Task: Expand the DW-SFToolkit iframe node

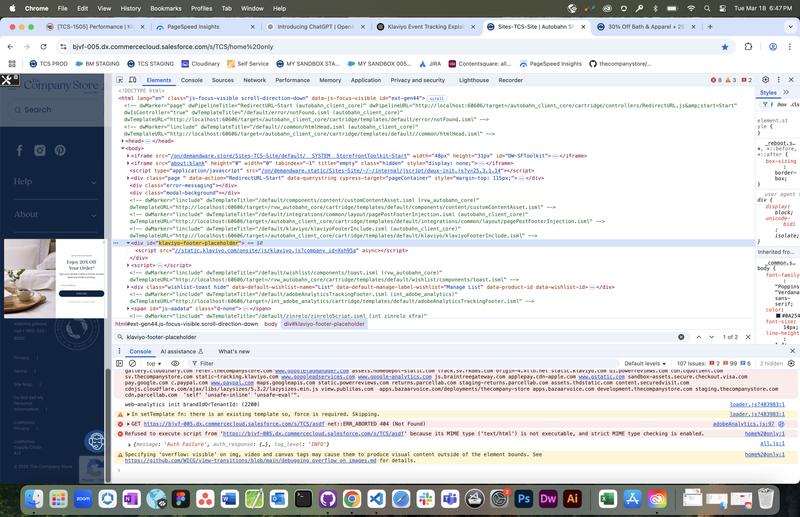Action: tap(128, 156)
